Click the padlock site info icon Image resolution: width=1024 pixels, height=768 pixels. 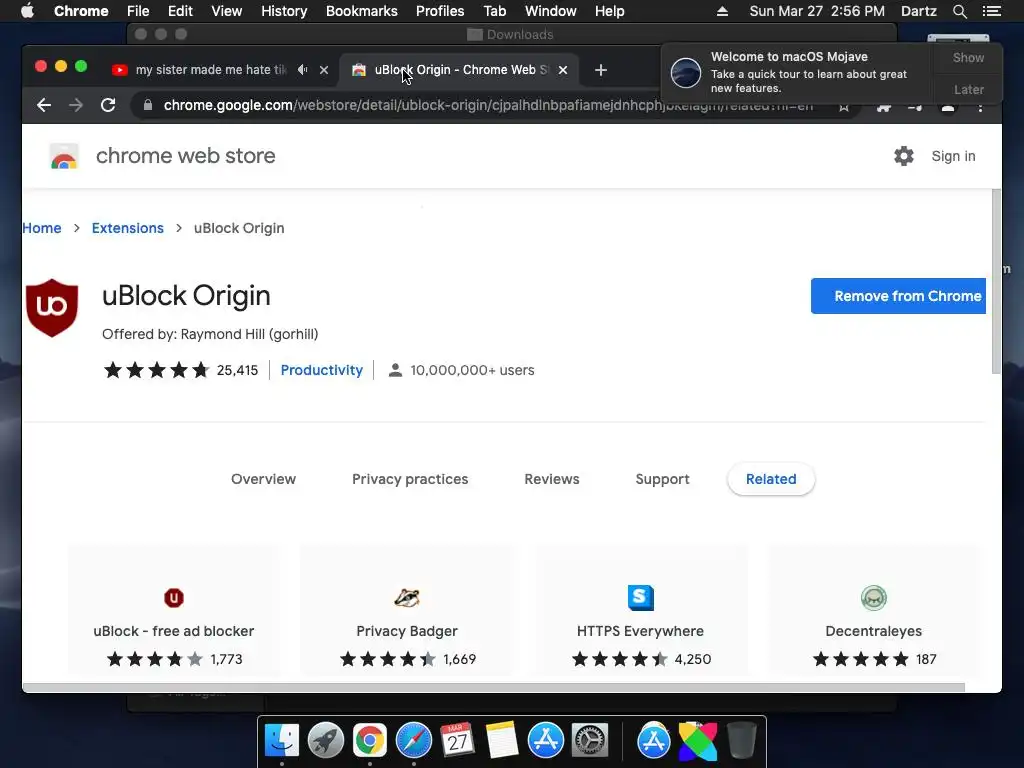tap(148, 105)
